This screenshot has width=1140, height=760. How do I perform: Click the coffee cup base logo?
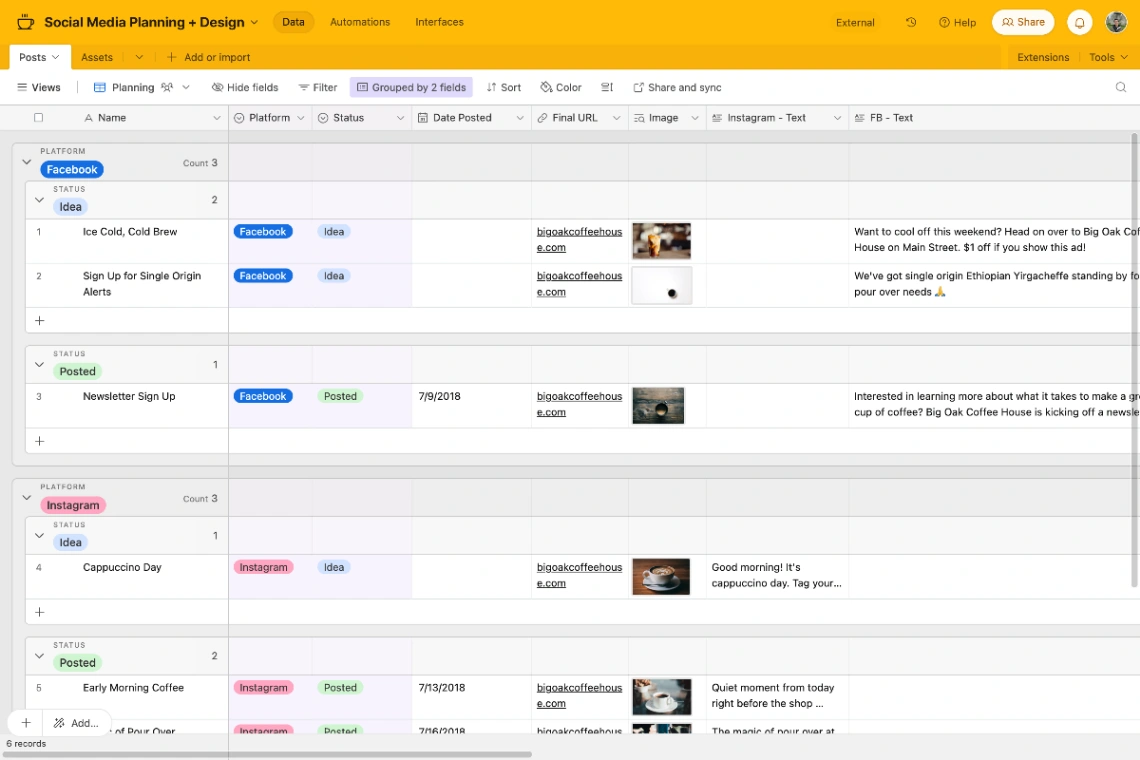[25, 21]
